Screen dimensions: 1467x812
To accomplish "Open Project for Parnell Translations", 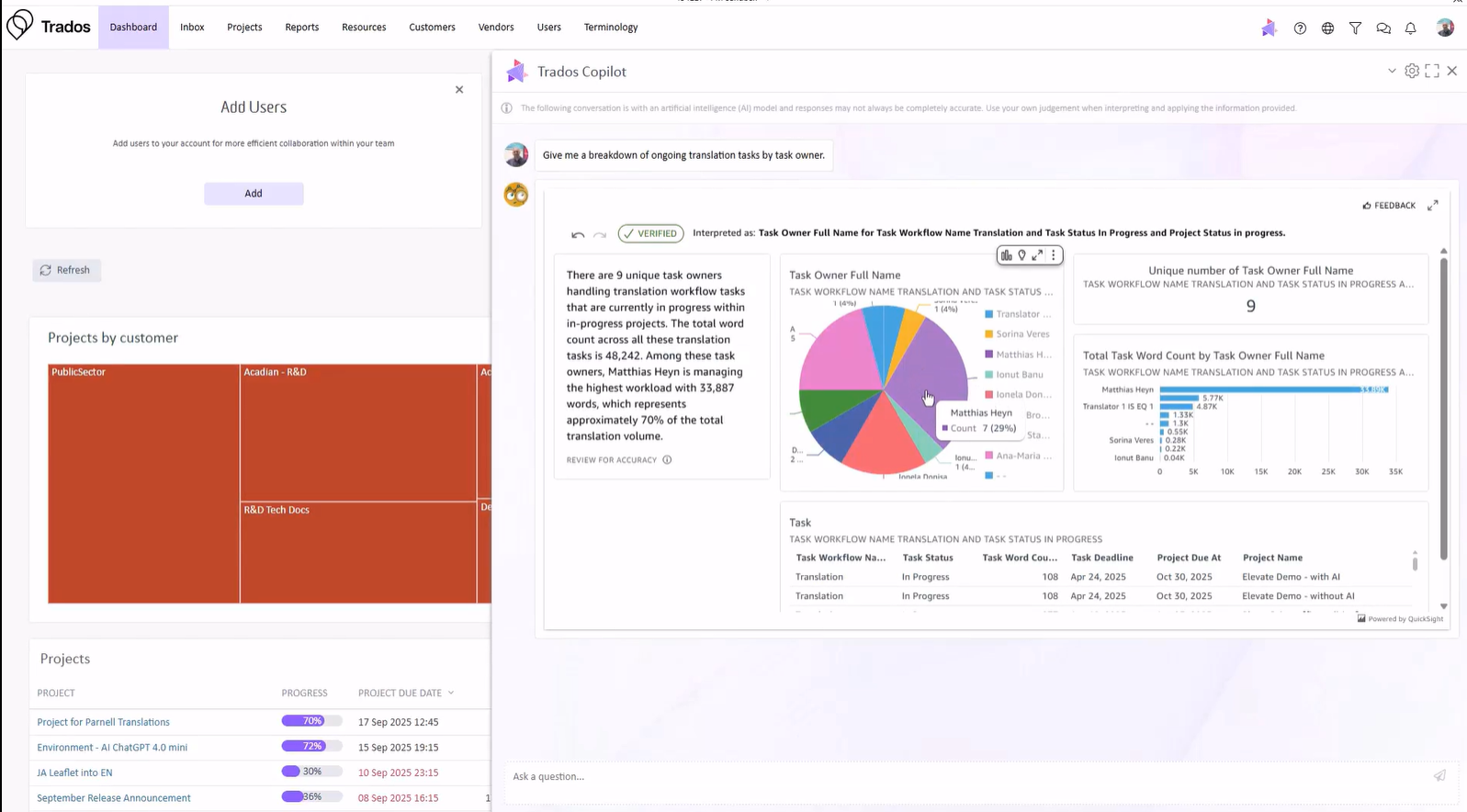I will 103,722.
